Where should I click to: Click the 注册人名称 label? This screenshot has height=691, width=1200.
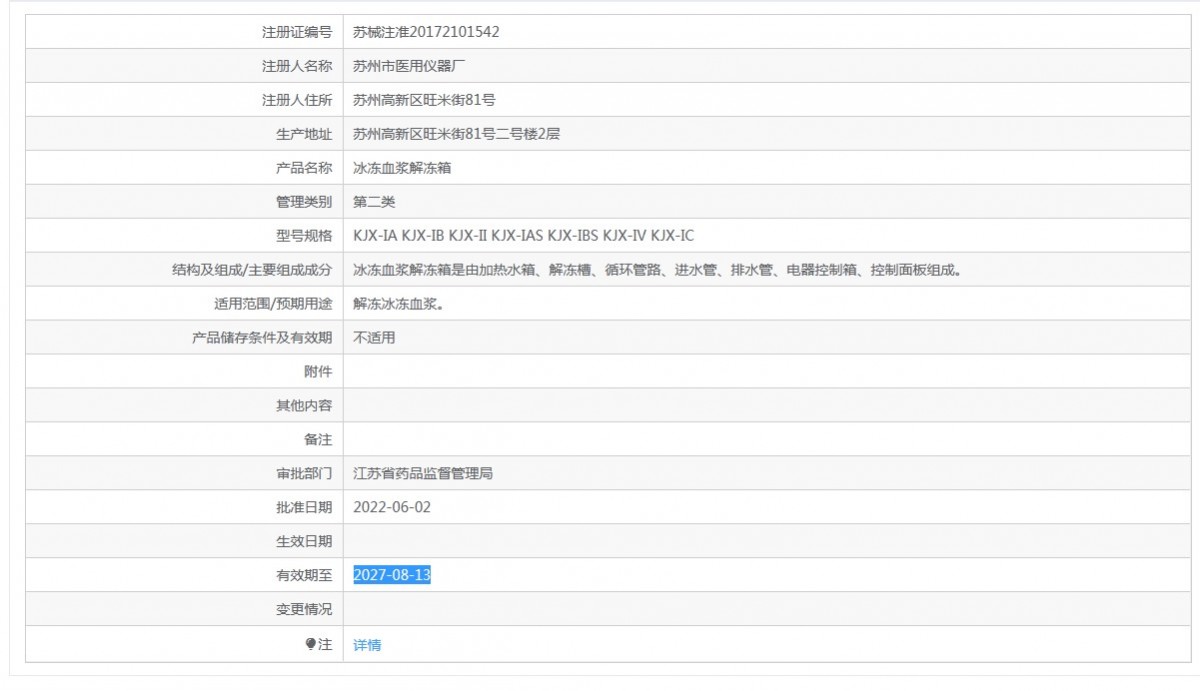(297, 66)
